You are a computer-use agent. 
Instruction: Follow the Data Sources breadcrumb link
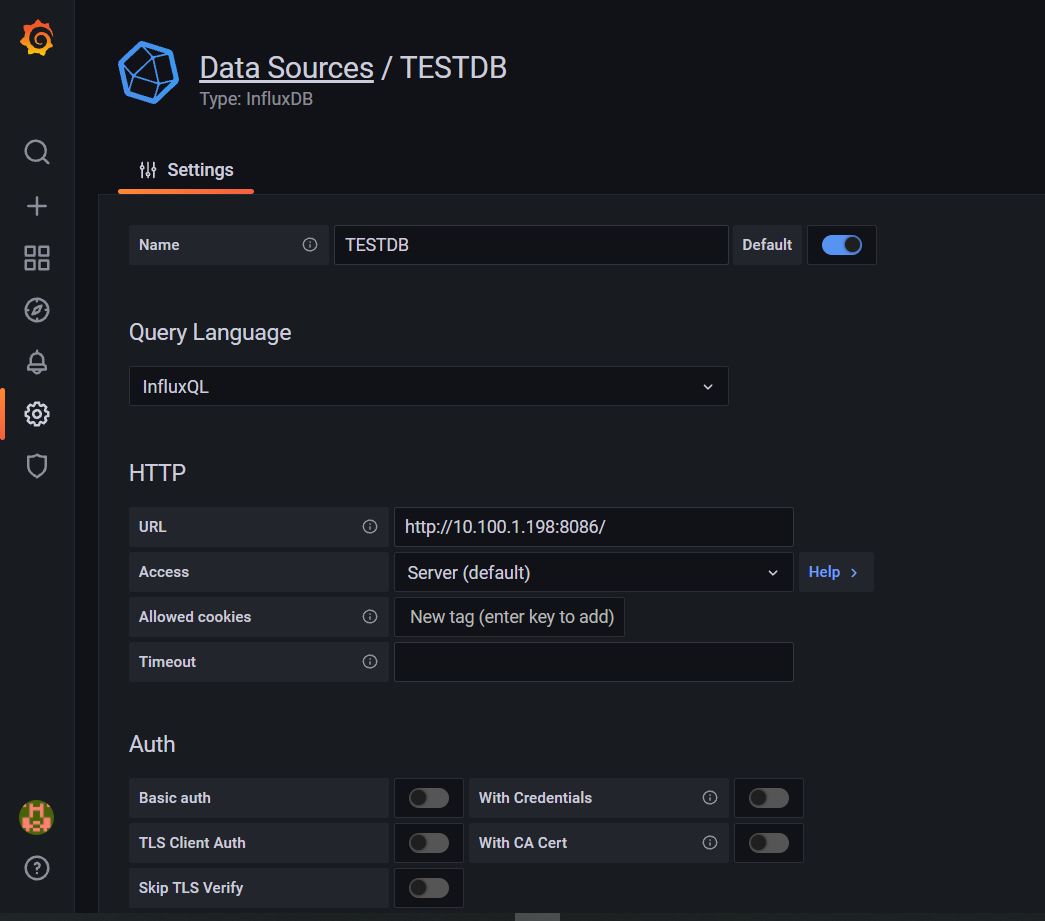287,68
